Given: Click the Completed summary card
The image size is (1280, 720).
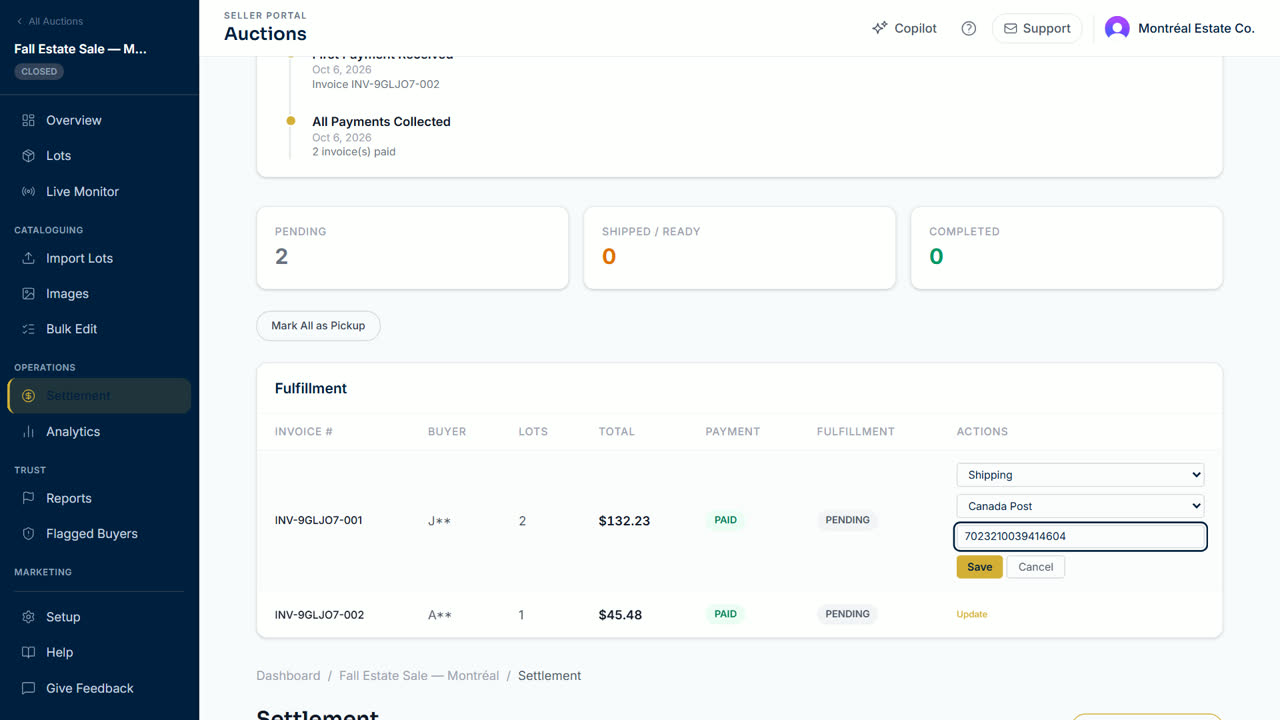Looking at the screenshot, I should coord(1066,248).
